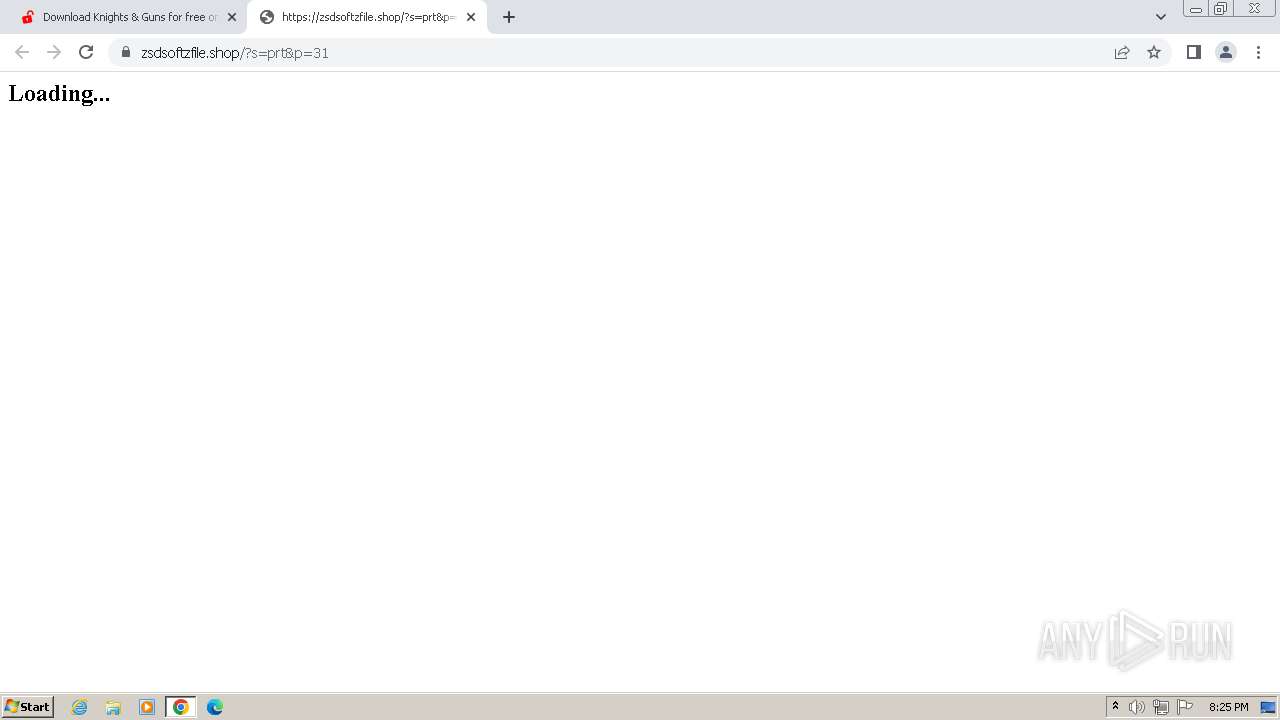Switch to the Download Knights & Guns tab
1280x720 pixels.
(x=123, y=17)
